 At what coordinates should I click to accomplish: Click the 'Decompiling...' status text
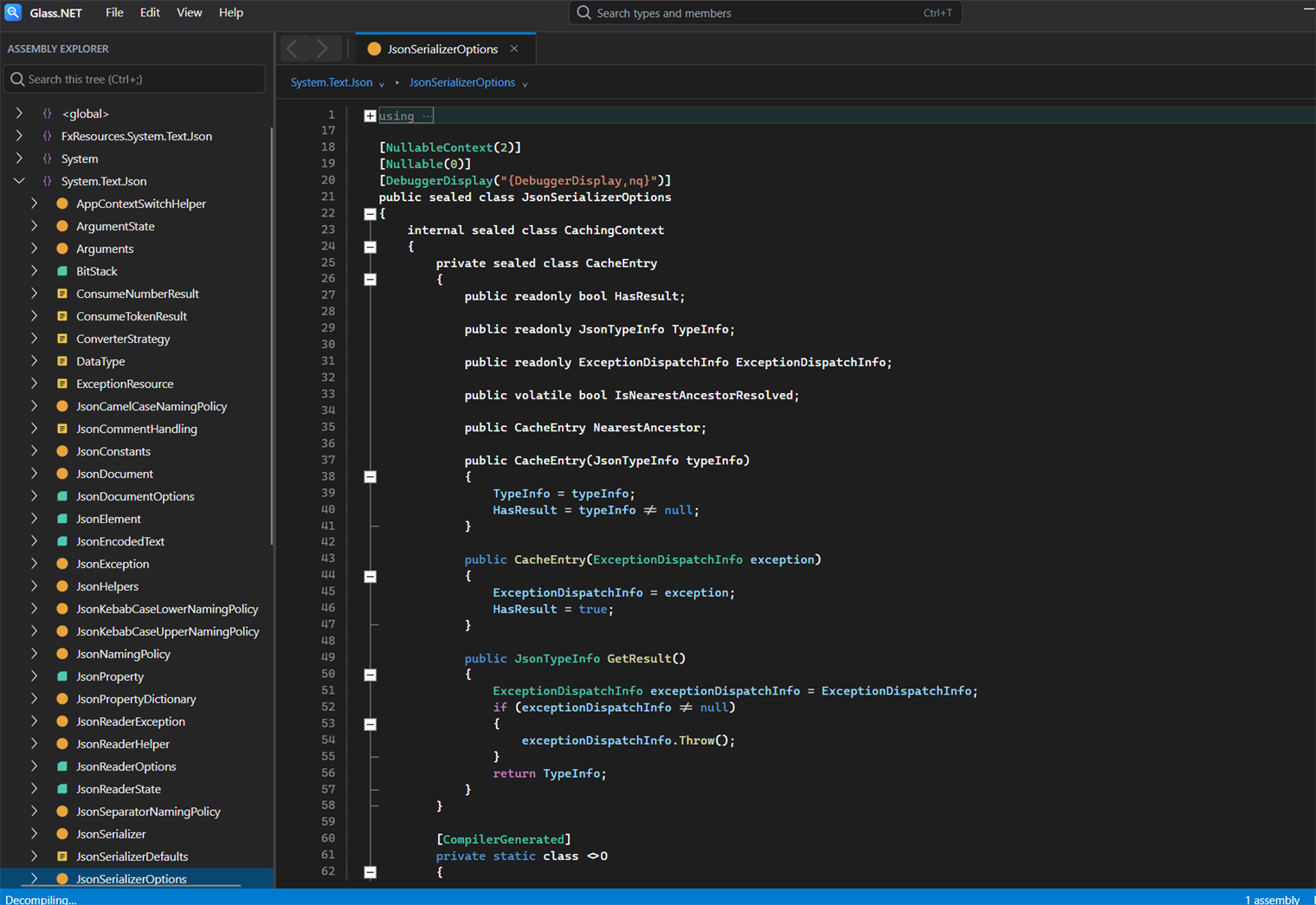41,899
